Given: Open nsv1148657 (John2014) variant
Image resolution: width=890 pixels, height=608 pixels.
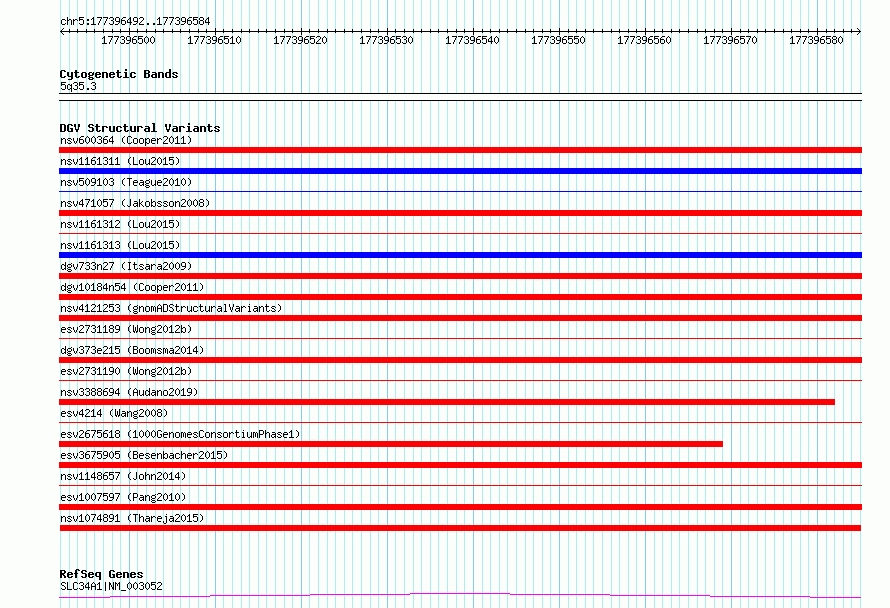Looking at the screenshot, I should (x=123, y=476).
